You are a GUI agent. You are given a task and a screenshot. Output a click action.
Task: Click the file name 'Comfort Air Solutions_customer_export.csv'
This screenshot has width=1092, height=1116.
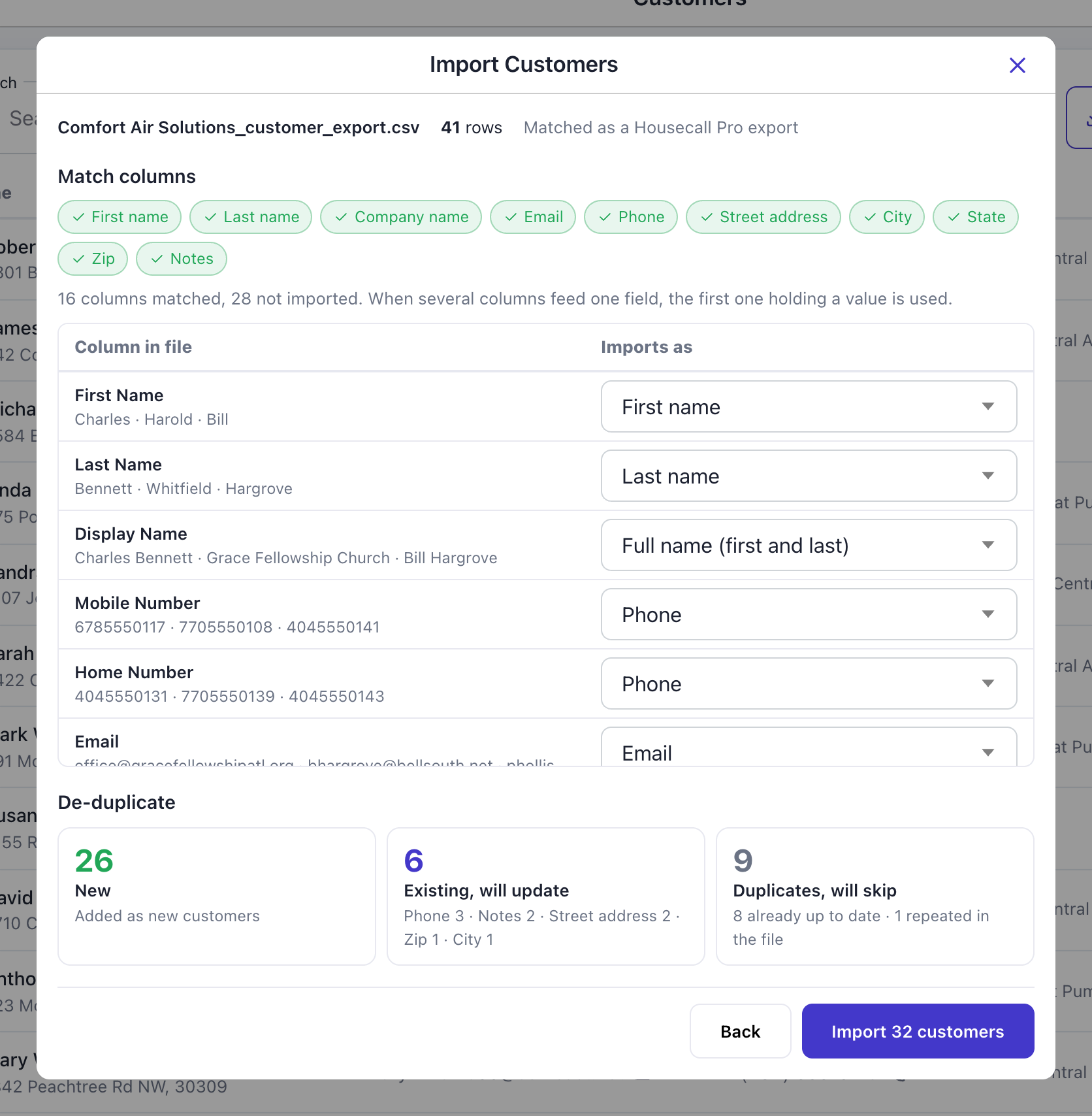pos(238,127)
